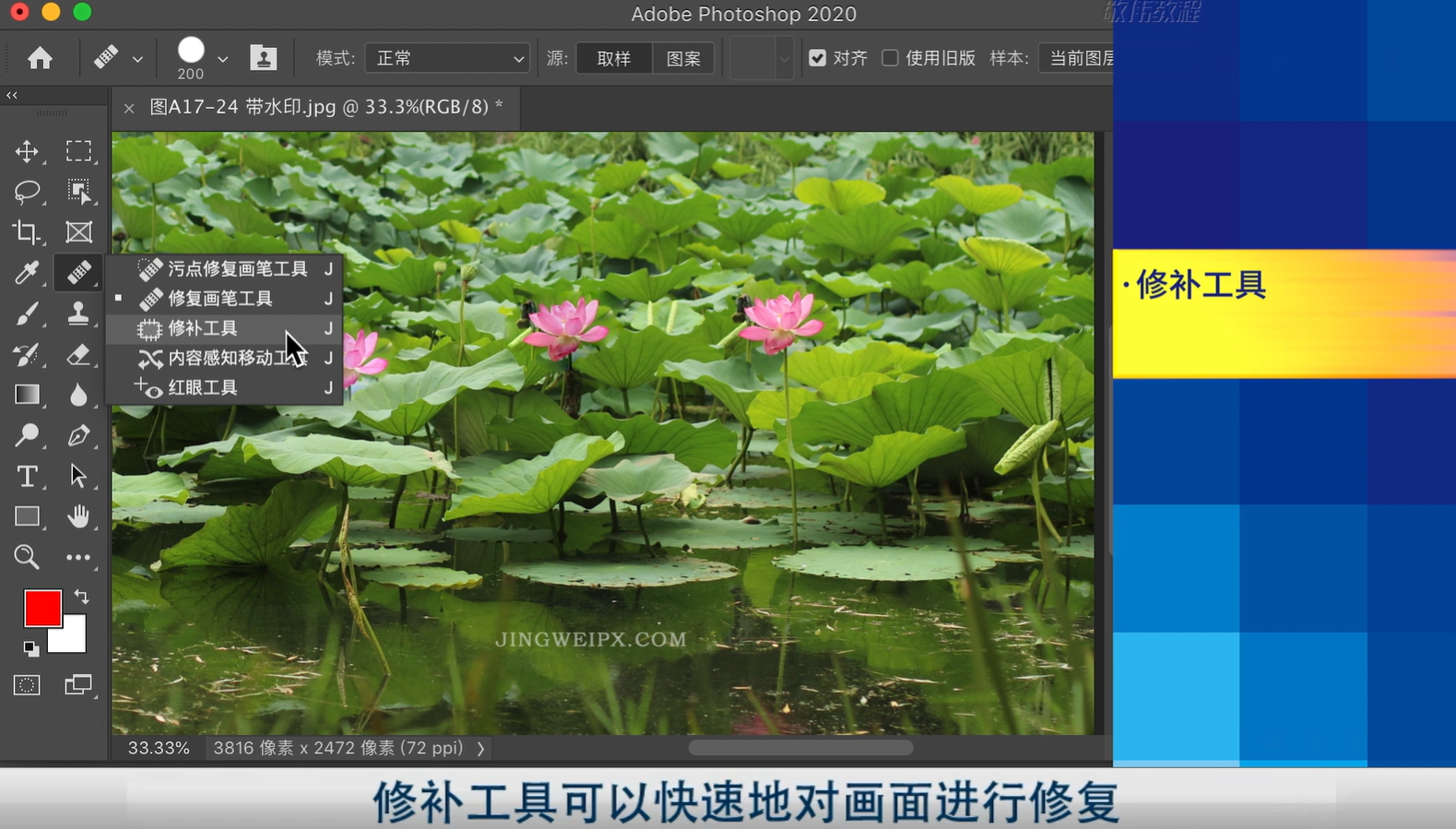
Task: Click the brush size preview circle
Action: tap(191, 51)
